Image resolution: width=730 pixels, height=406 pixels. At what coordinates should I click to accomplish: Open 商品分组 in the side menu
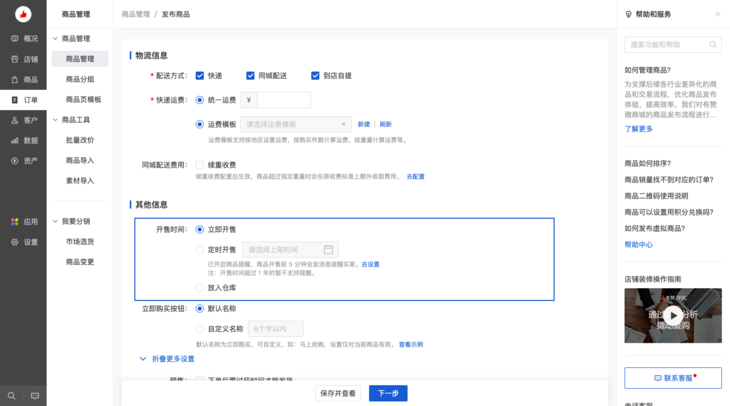[80, 79]
